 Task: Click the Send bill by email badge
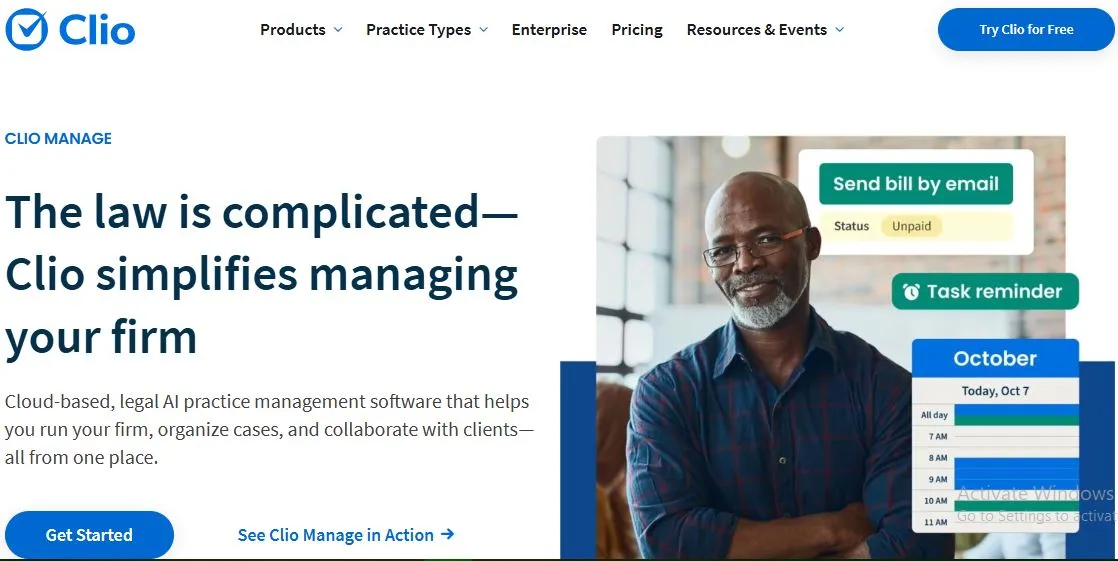tap(915, 184)
